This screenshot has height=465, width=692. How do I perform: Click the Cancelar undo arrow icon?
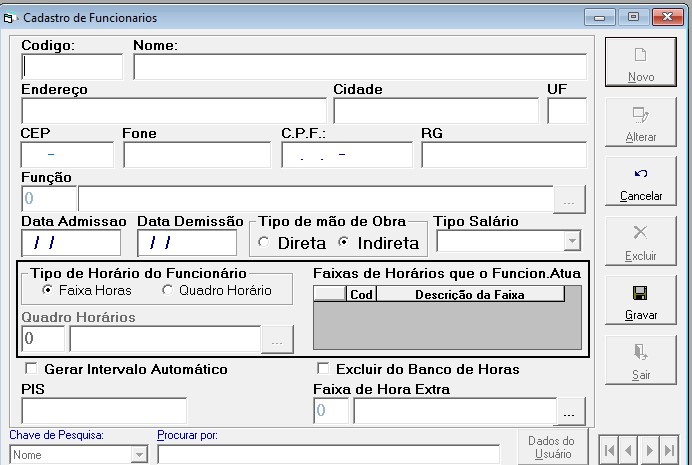tap(641, 173)
